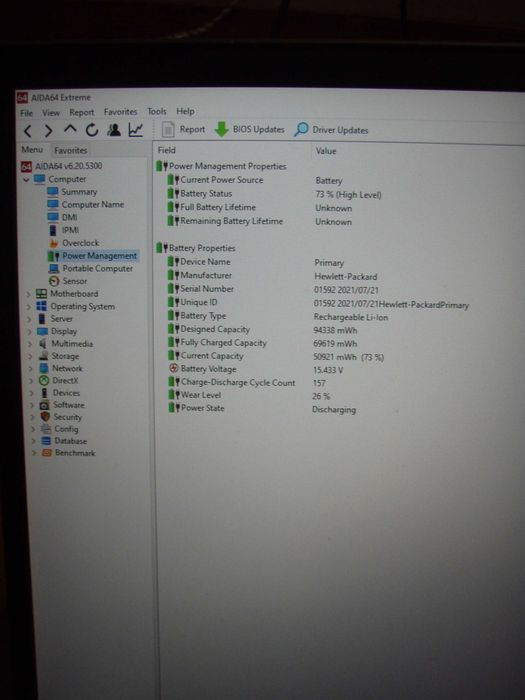
Task: Select the Remaining Battery Lifetime row
Action: [x=260, y=221]
